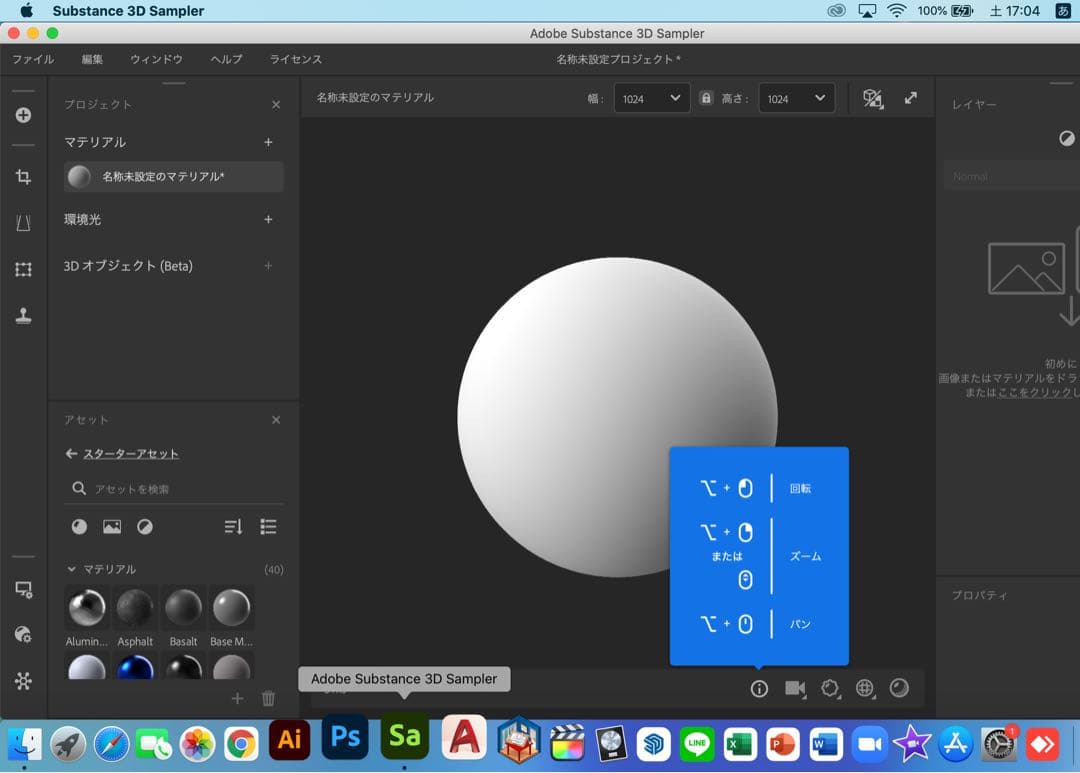
Task: Add a new material with plus button
Action: (x=268, y=142)
